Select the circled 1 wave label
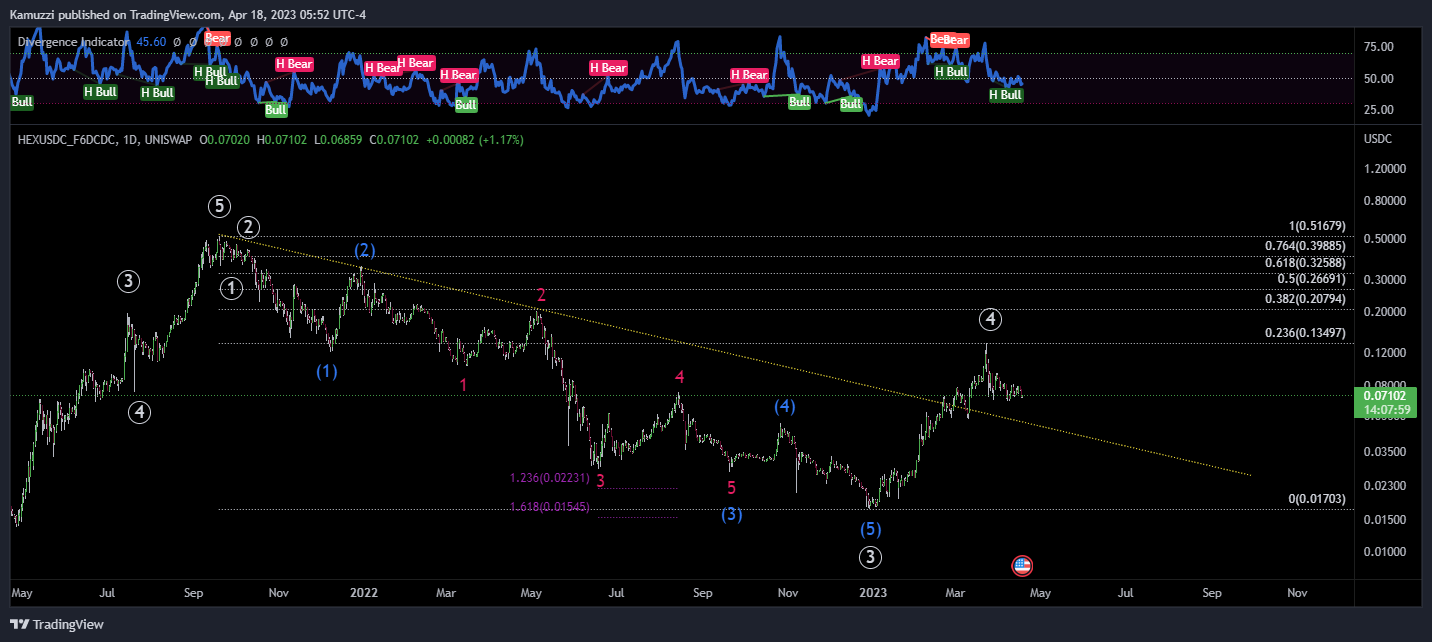Image resolution: width=1432 pixels, height=642 pixels. coord(231,289)
